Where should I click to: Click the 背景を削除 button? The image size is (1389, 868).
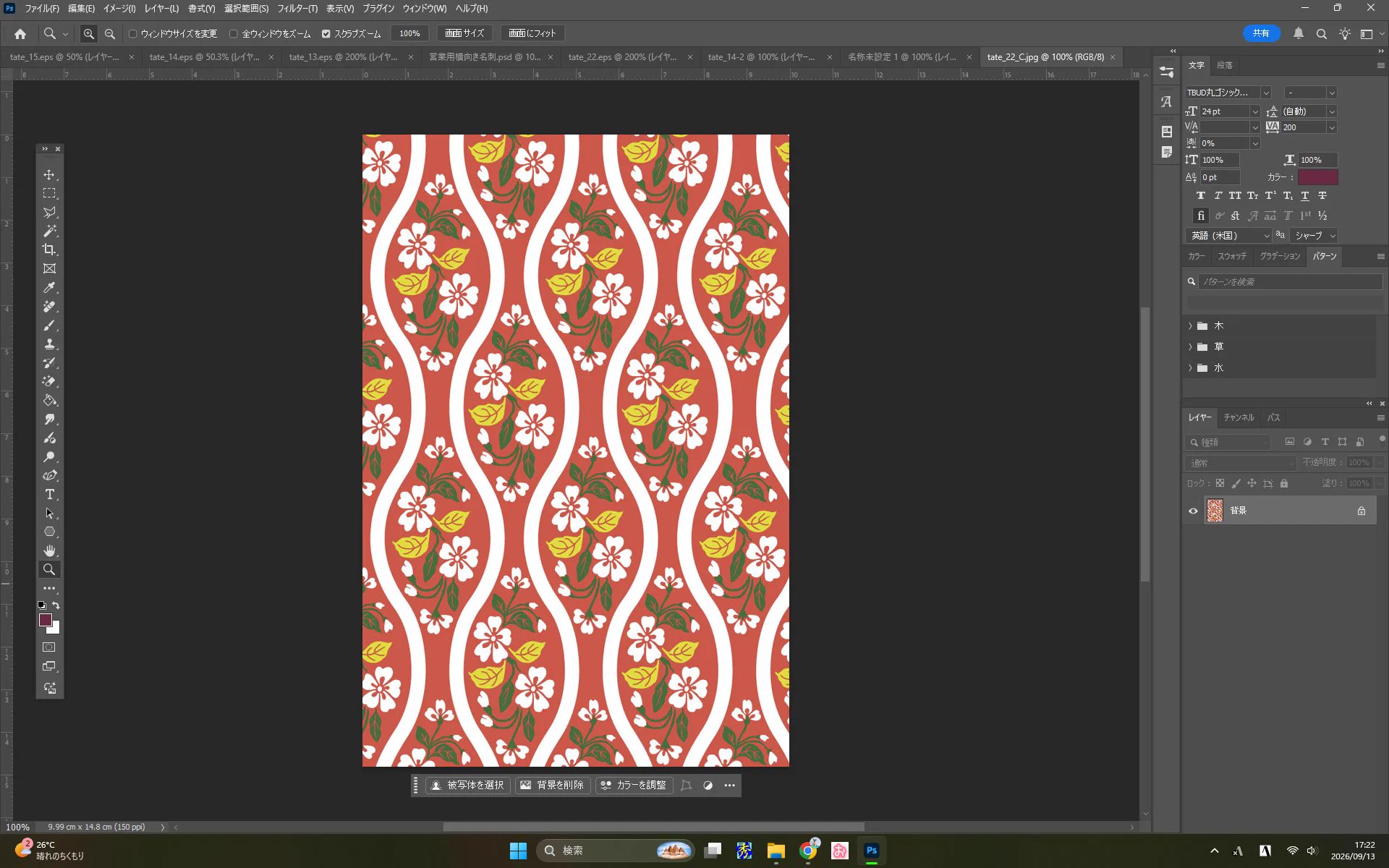pyautogui.click(x=553, y=786)
